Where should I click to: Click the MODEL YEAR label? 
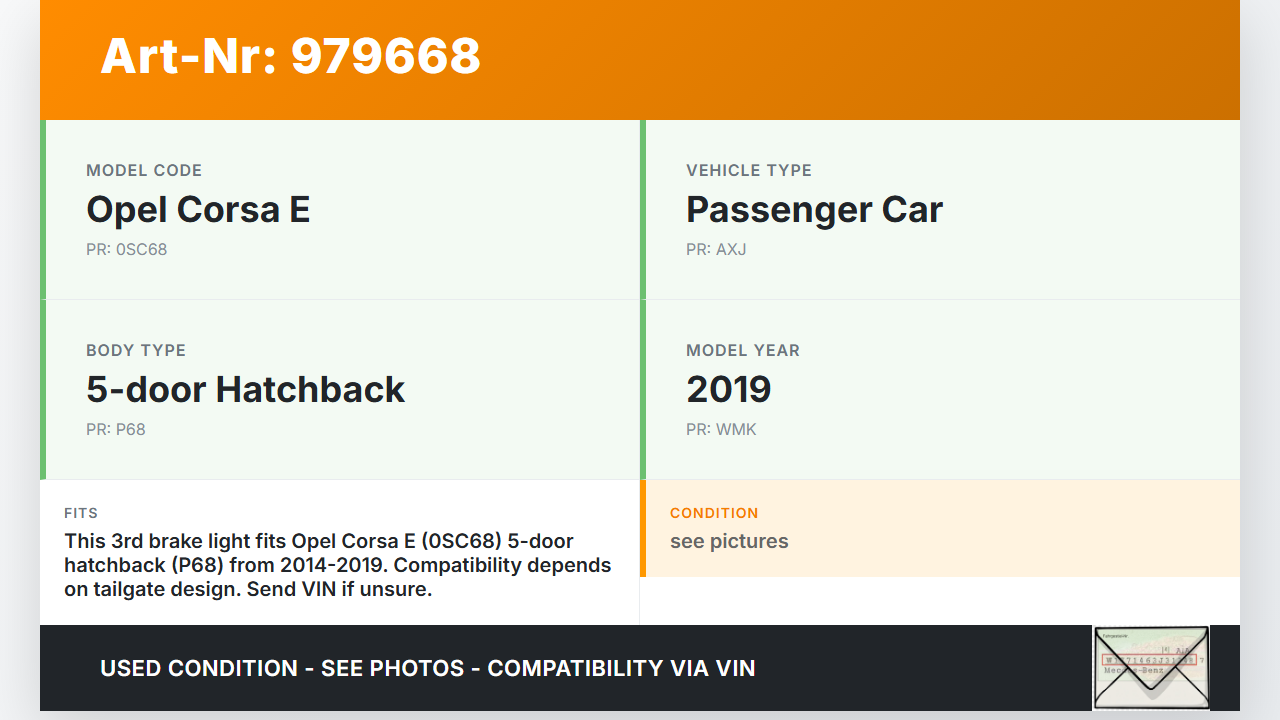pyautogui.click(x=743, y=351)
